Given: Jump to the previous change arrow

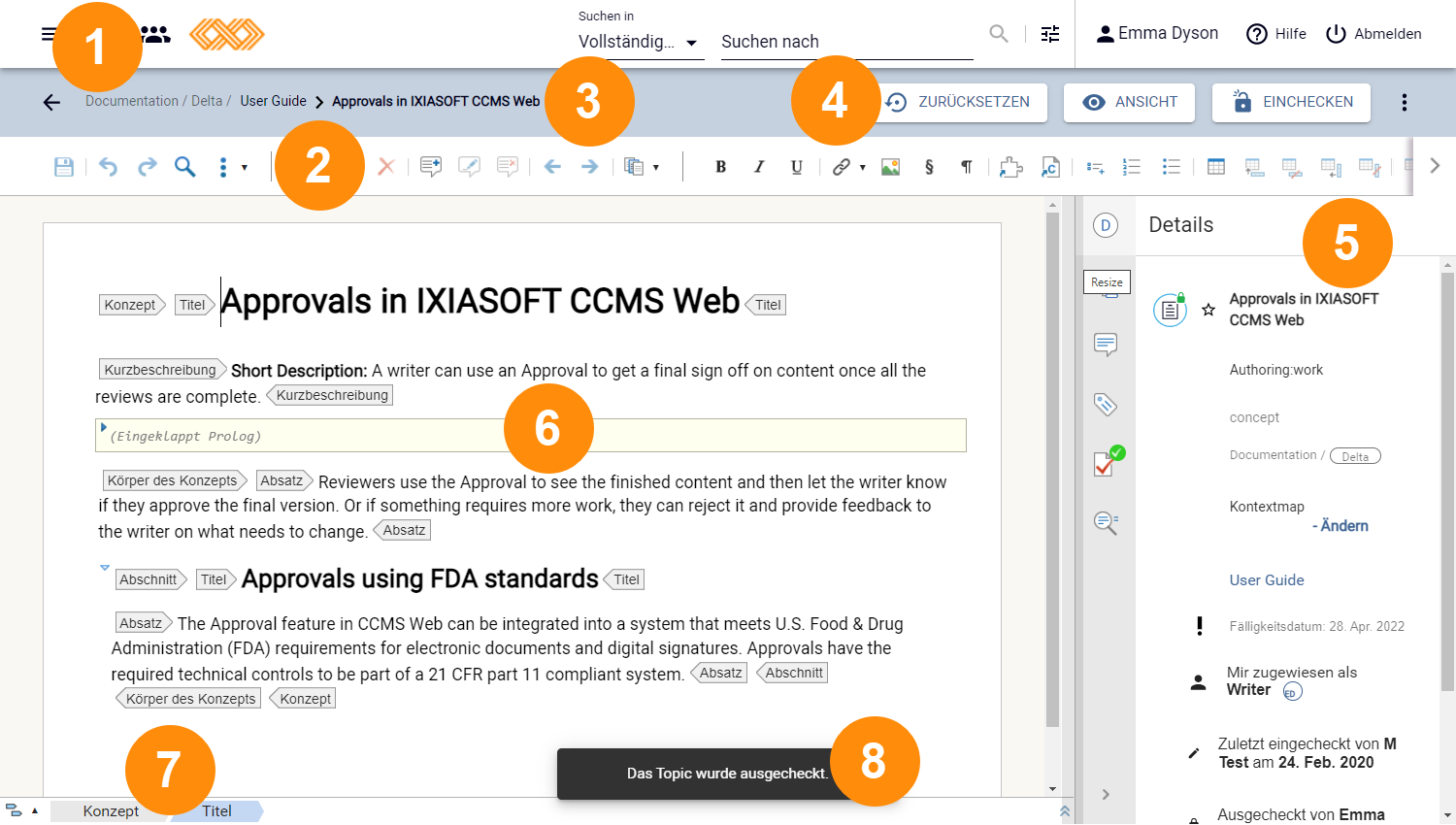Looking at the screenshot, I should [x=552, y=167].
